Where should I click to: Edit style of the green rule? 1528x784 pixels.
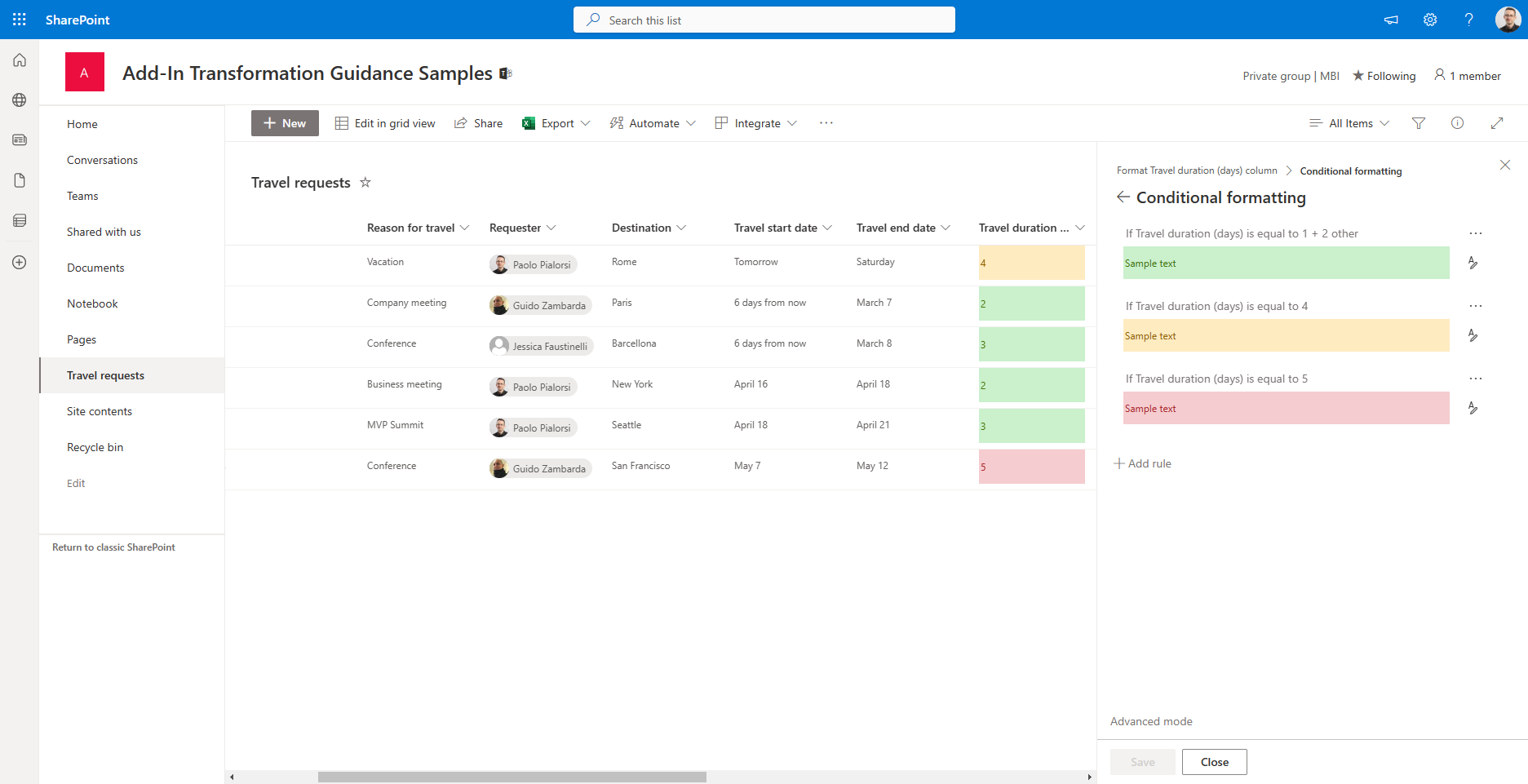1473,263
